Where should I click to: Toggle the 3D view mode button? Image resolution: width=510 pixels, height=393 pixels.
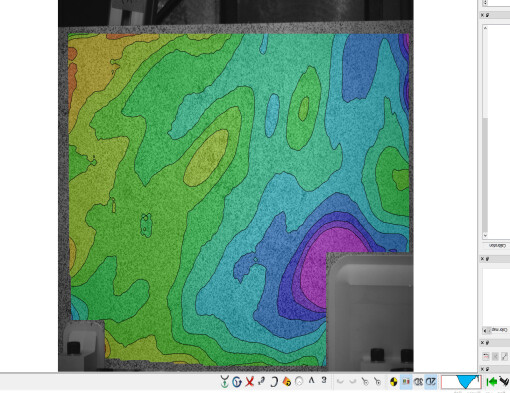[418, 382]
